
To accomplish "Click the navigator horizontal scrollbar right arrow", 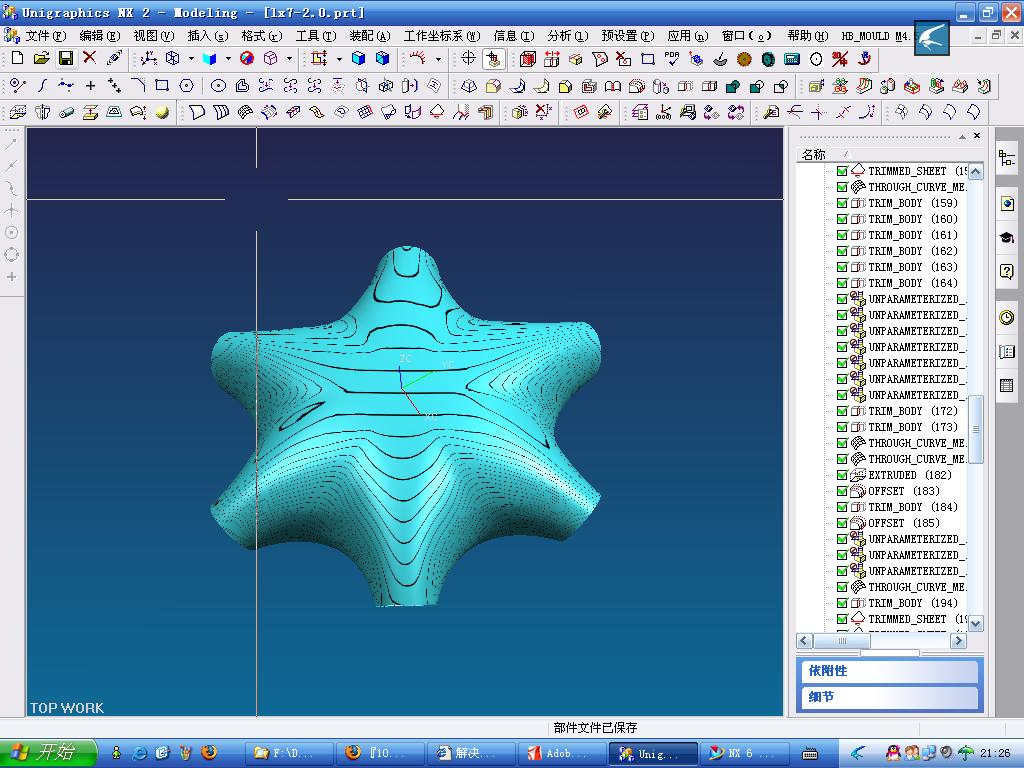I will pos(958,641).
